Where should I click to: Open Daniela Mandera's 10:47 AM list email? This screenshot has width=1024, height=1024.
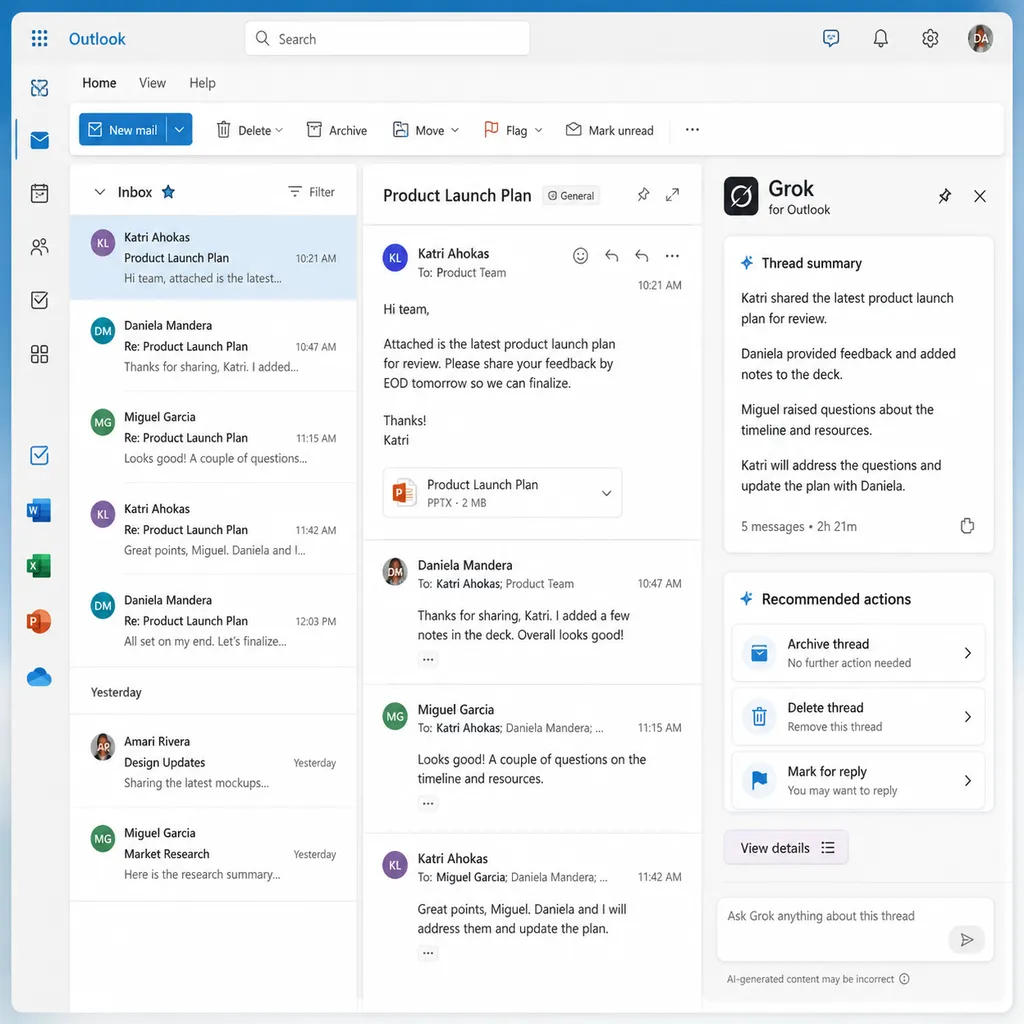pos(213,345)
